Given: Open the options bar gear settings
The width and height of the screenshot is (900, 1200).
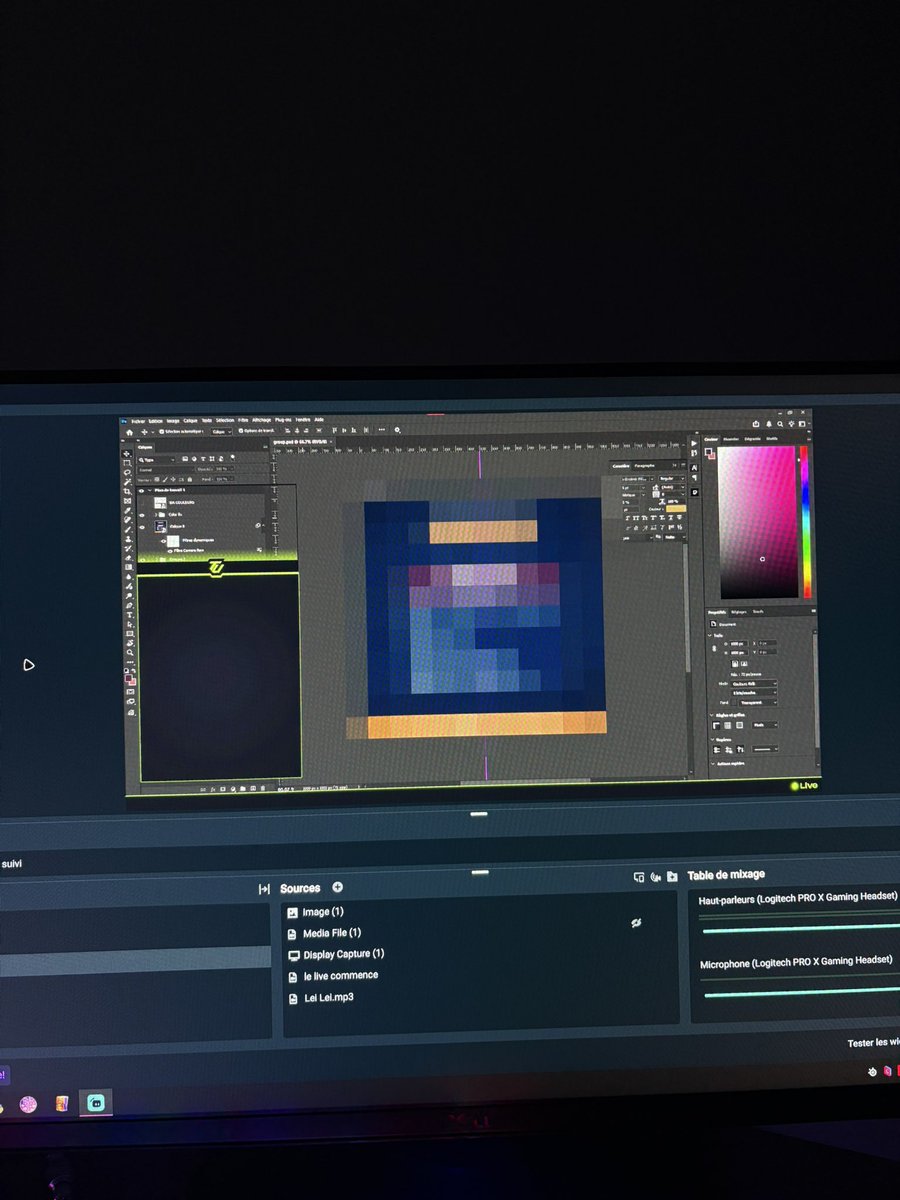Looking at the screenshot, I should tap(397, 430).
